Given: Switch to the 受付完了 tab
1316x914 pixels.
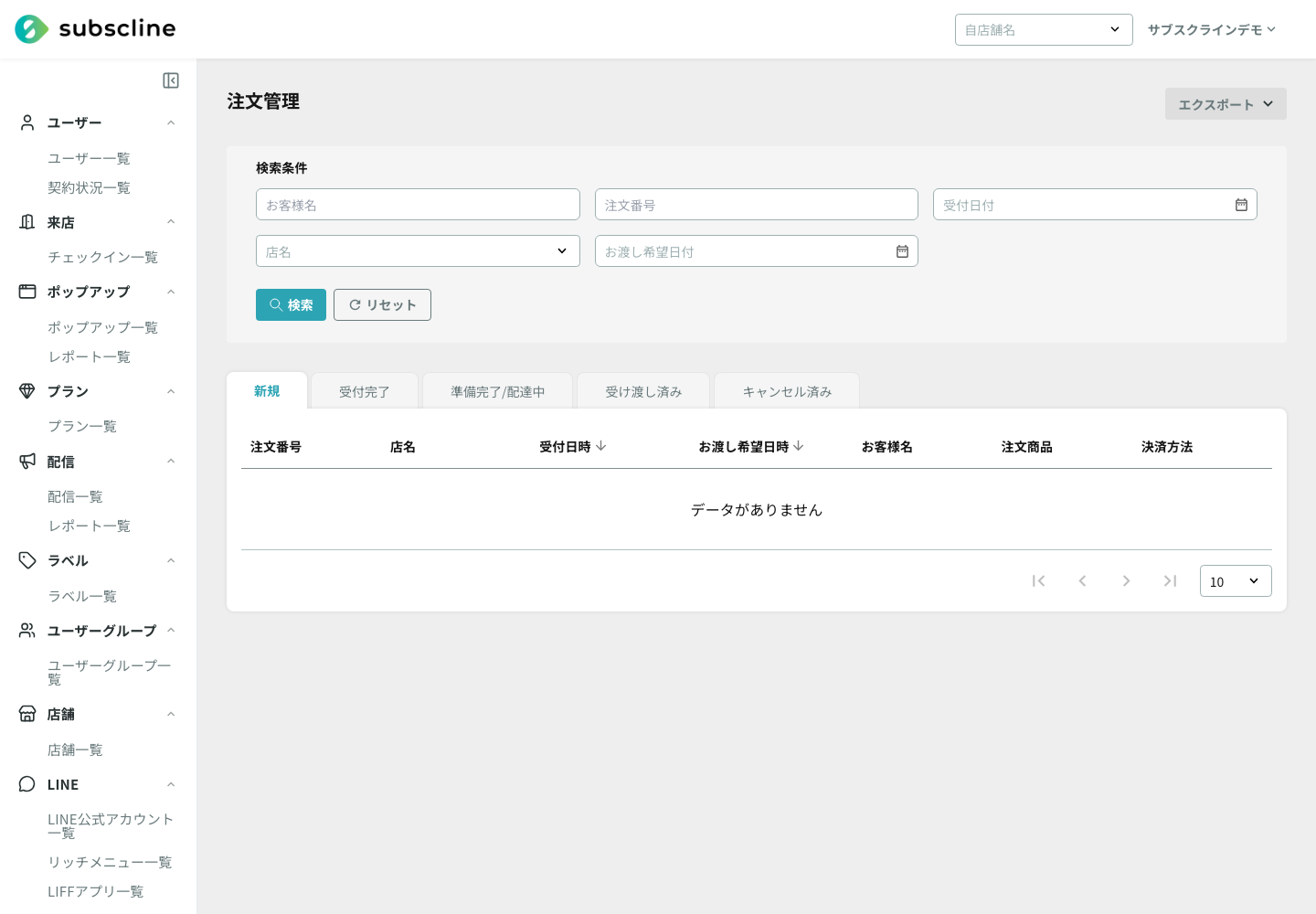Looking at the screenshot, I should tap(365, 391).
